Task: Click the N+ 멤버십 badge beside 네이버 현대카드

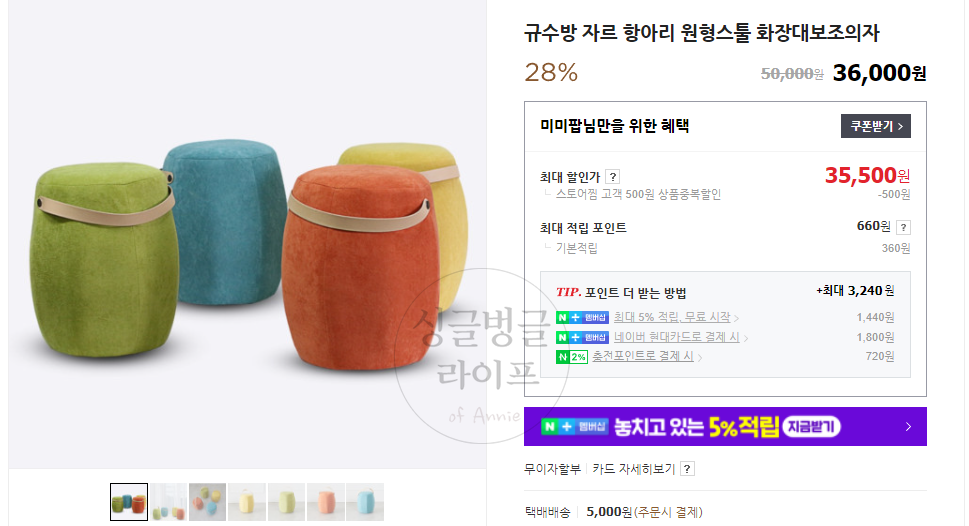Action: [582, 337]
